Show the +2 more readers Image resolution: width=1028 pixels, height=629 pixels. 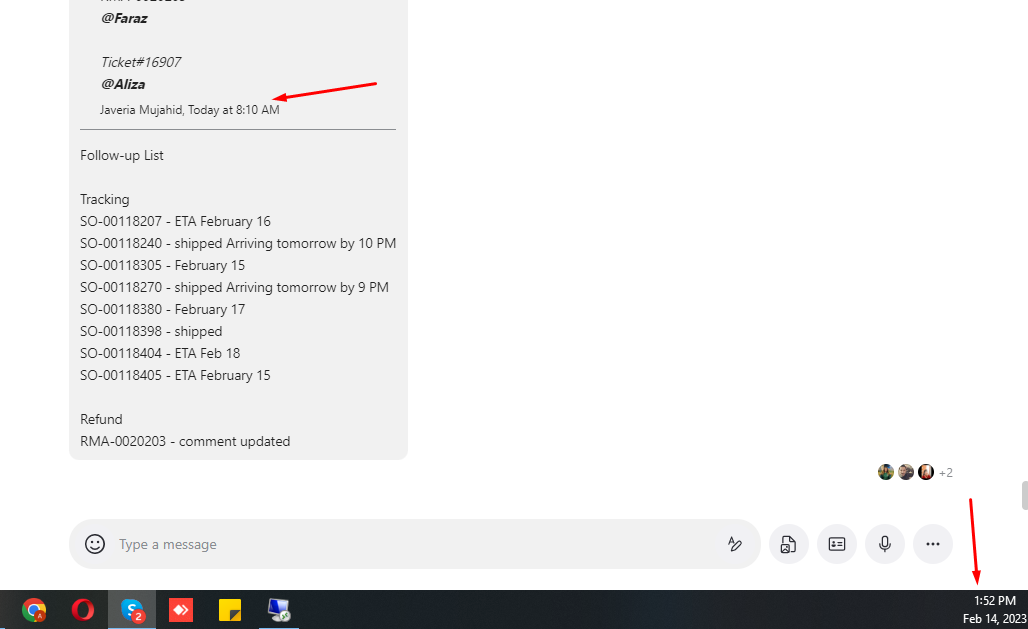tap(945, 473)
